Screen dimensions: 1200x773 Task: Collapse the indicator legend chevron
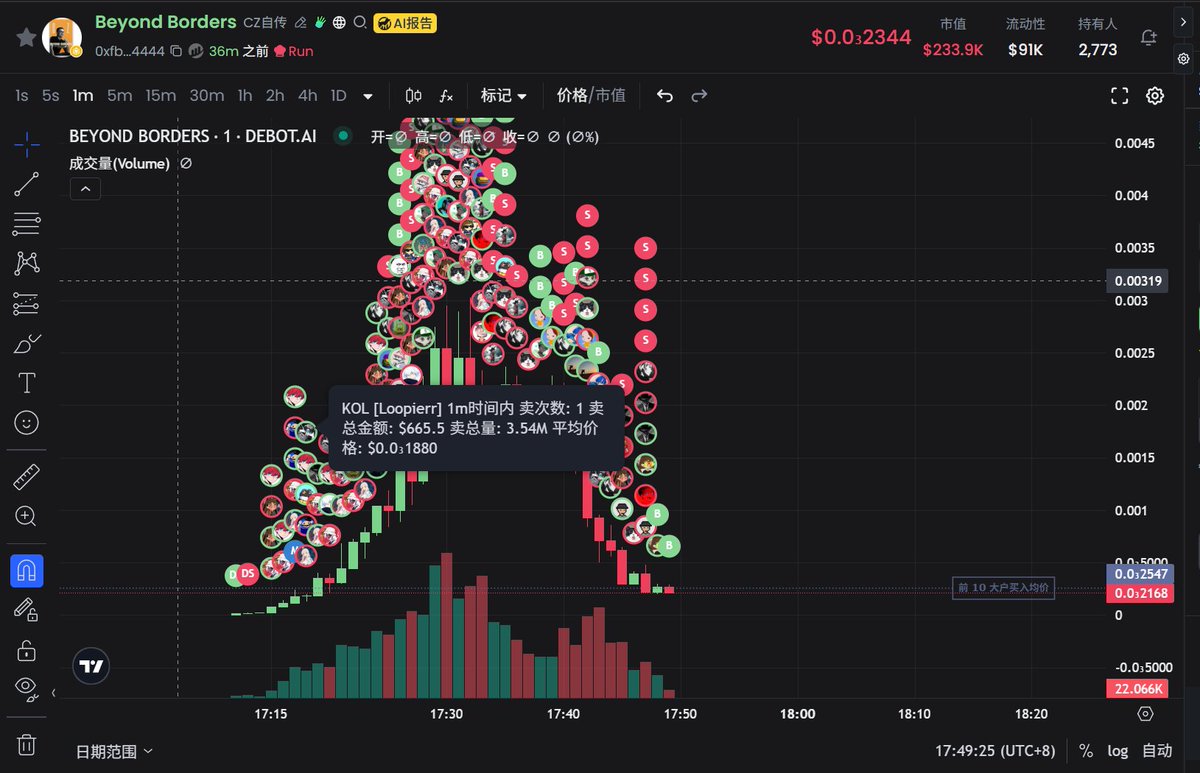[x=85, y=189]
